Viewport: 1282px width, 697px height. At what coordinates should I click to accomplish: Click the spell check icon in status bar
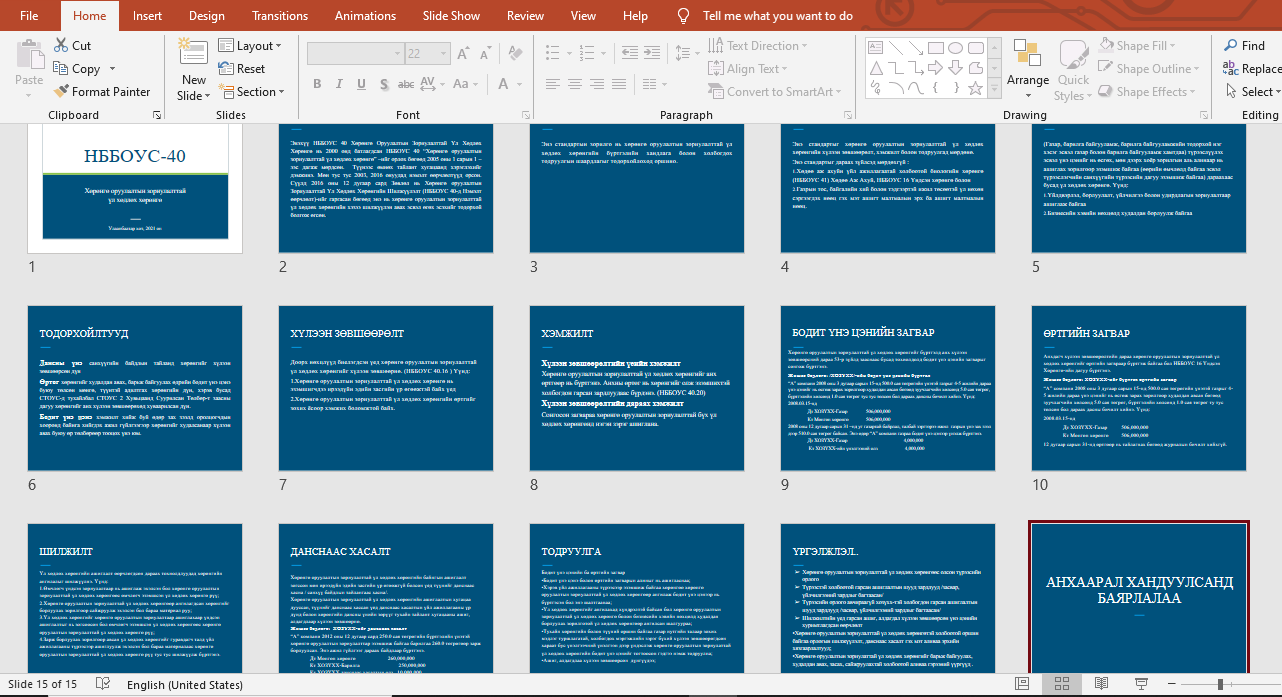(x=102, y=684)
